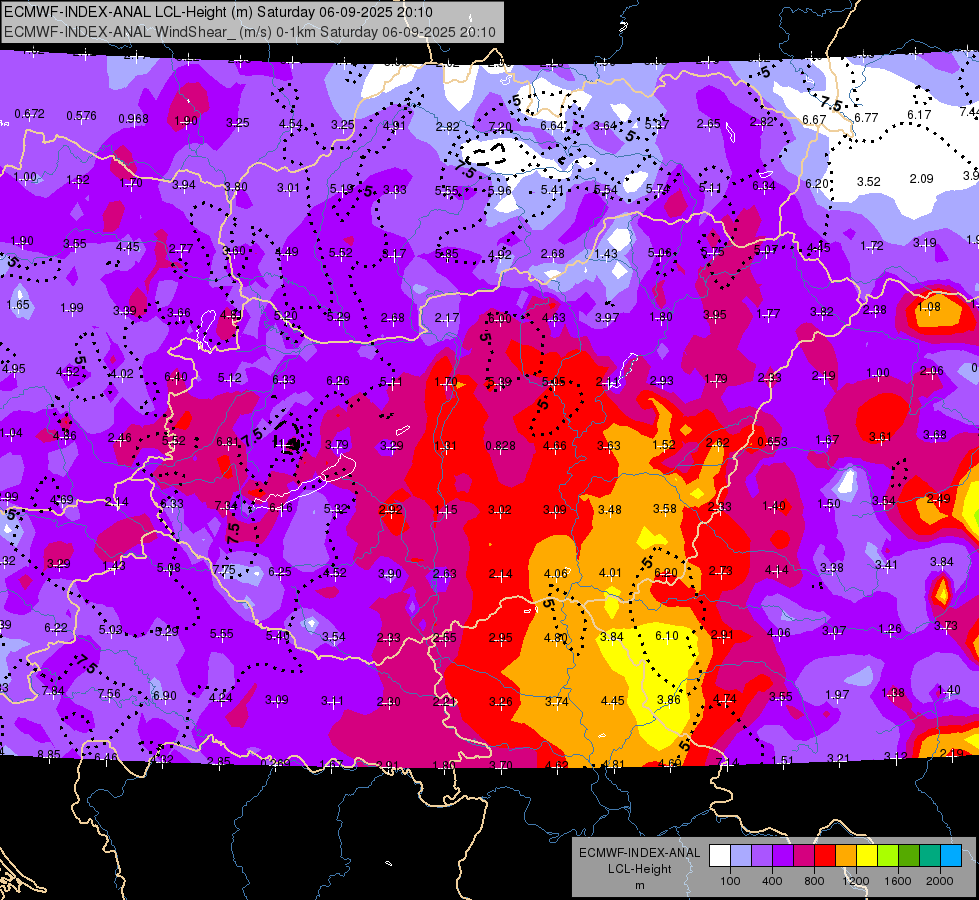Click the wind shear value 3.86
979x900 pixels.
point(669,700)
